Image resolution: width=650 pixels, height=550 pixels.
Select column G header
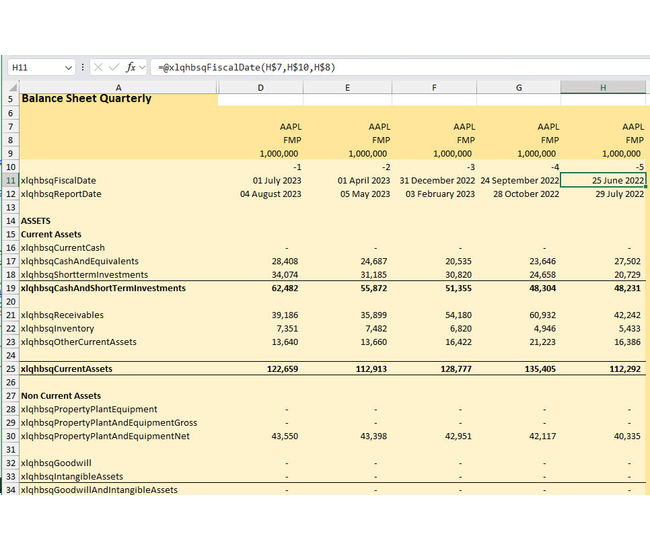tap(519, 87)
